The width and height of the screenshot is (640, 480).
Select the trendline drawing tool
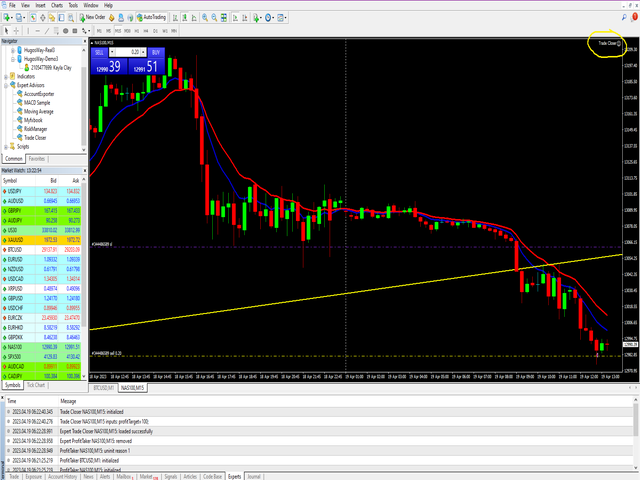[x=47, y=31]
